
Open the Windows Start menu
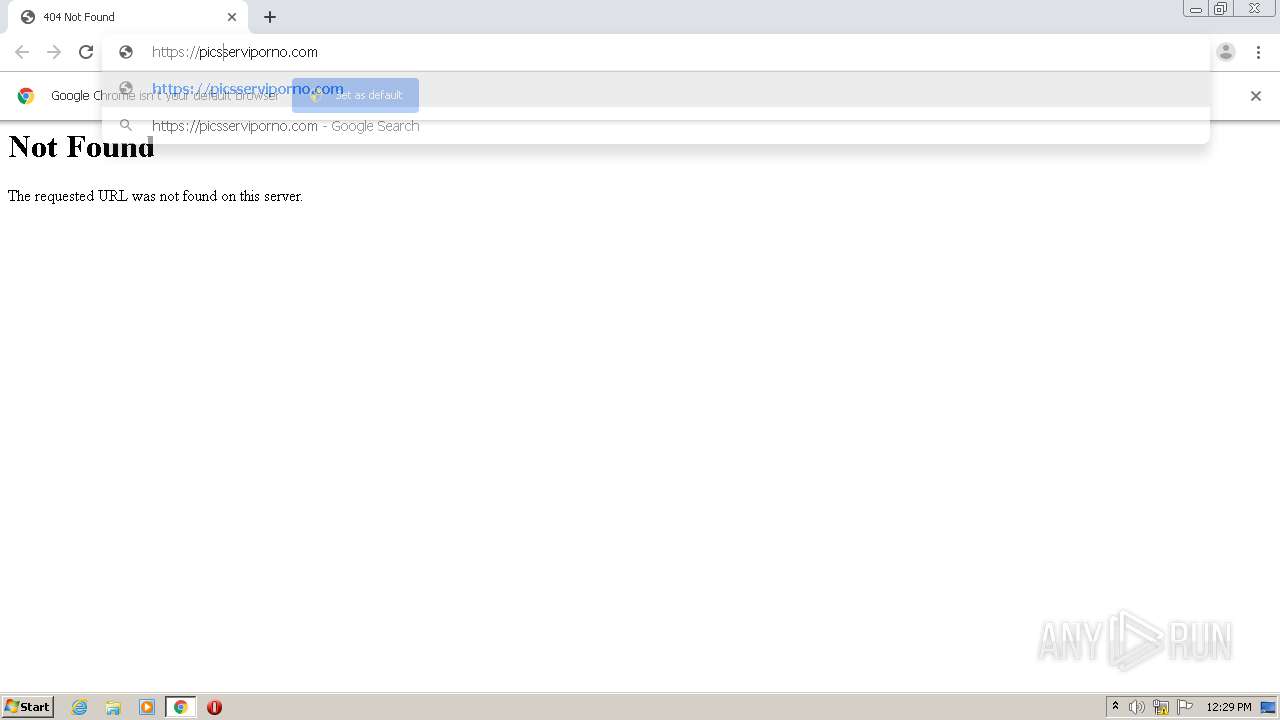pos(27,707)
